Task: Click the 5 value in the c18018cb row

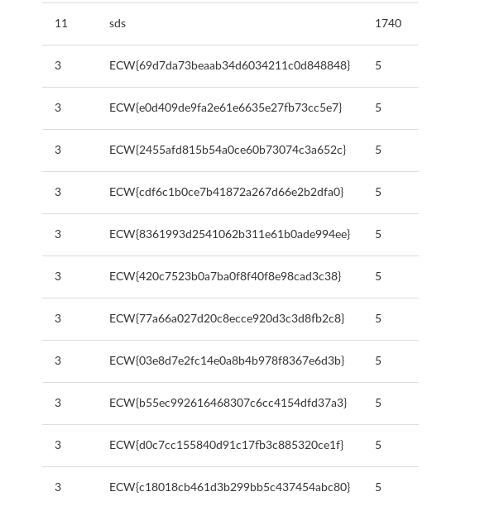Action: [378, 487]
